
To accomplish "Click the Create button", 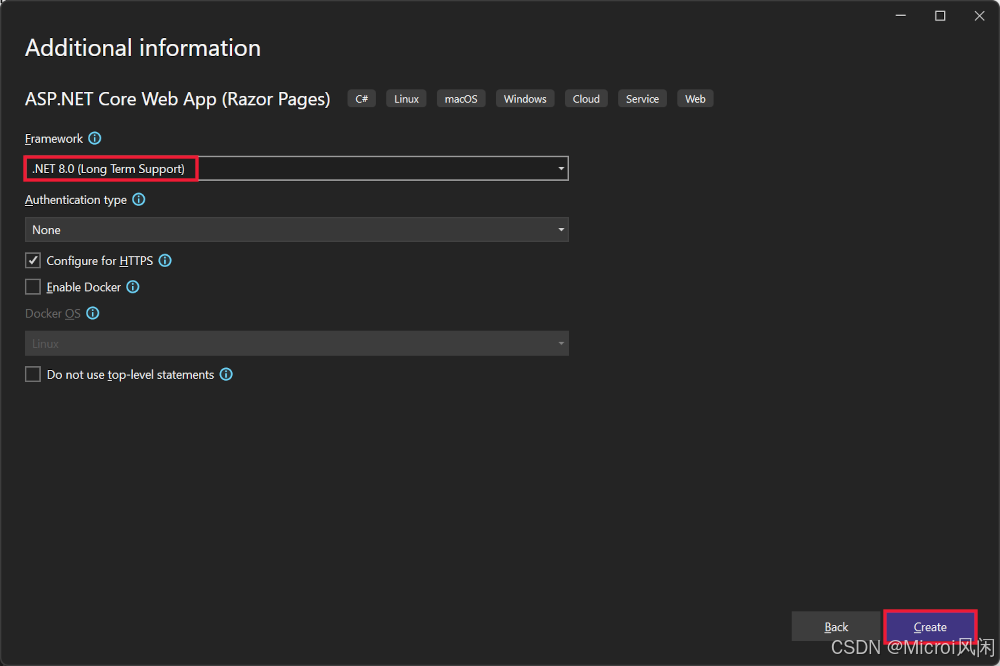I will pyautogui.click(x=930, y=627).
